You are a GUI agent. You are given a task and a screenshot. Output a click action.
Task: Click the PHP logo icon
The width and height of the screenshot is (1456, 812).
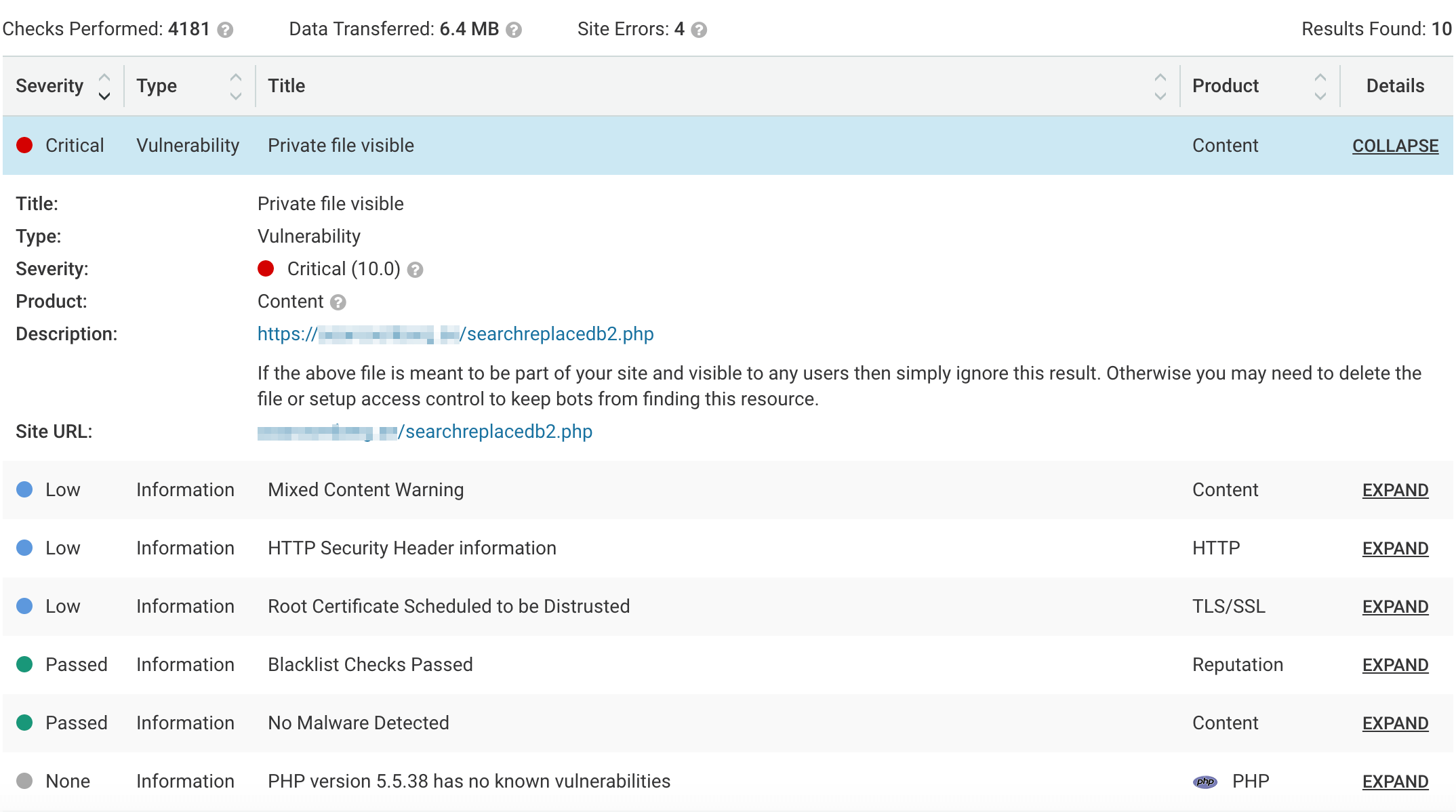(x=1205, y=781)
